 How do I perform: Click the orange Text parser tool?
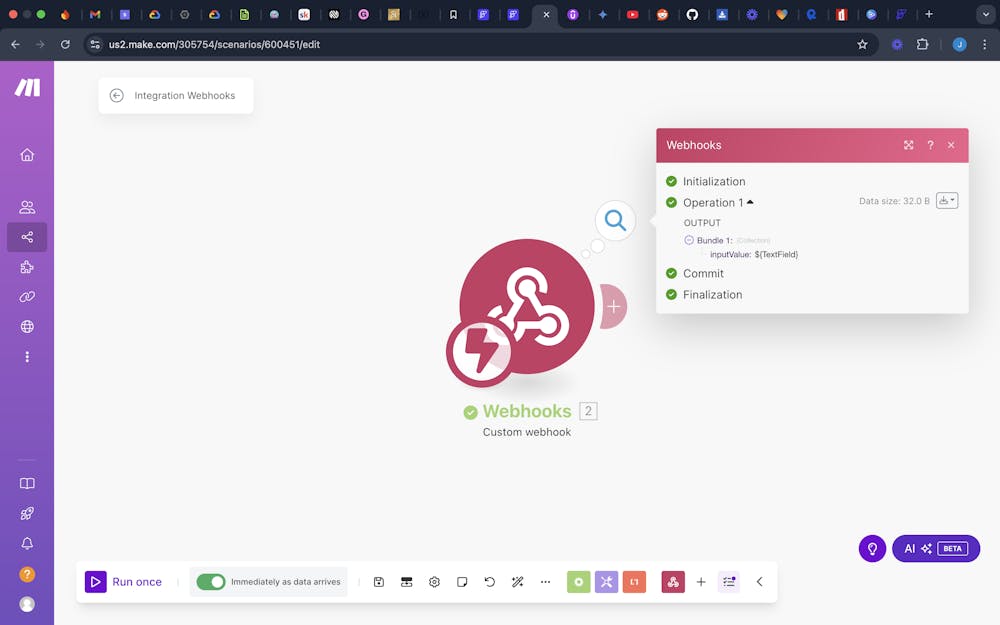[x=634, y=582]
